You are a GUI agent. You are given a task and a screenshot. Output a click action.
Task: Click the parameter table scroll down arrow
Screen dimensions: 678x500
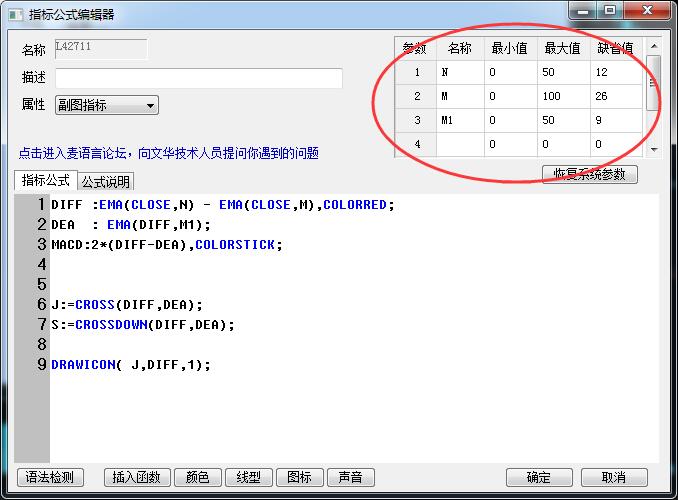pos(654,150)
